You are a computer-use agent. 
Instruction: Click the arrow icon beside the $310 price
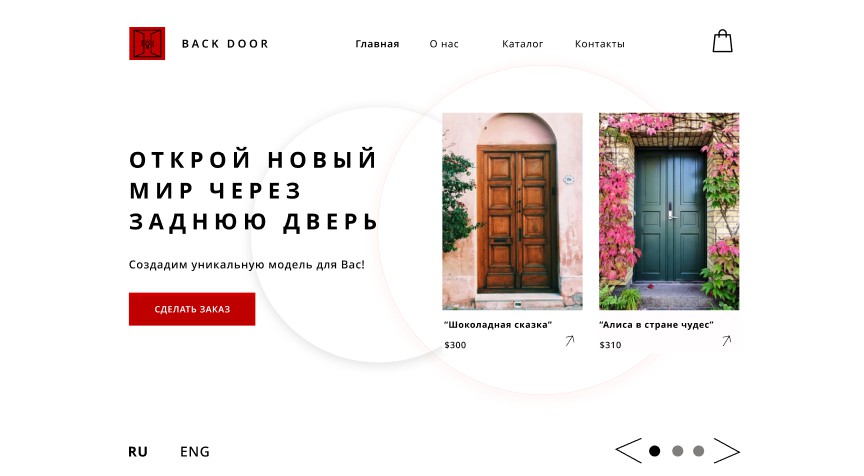727,340
